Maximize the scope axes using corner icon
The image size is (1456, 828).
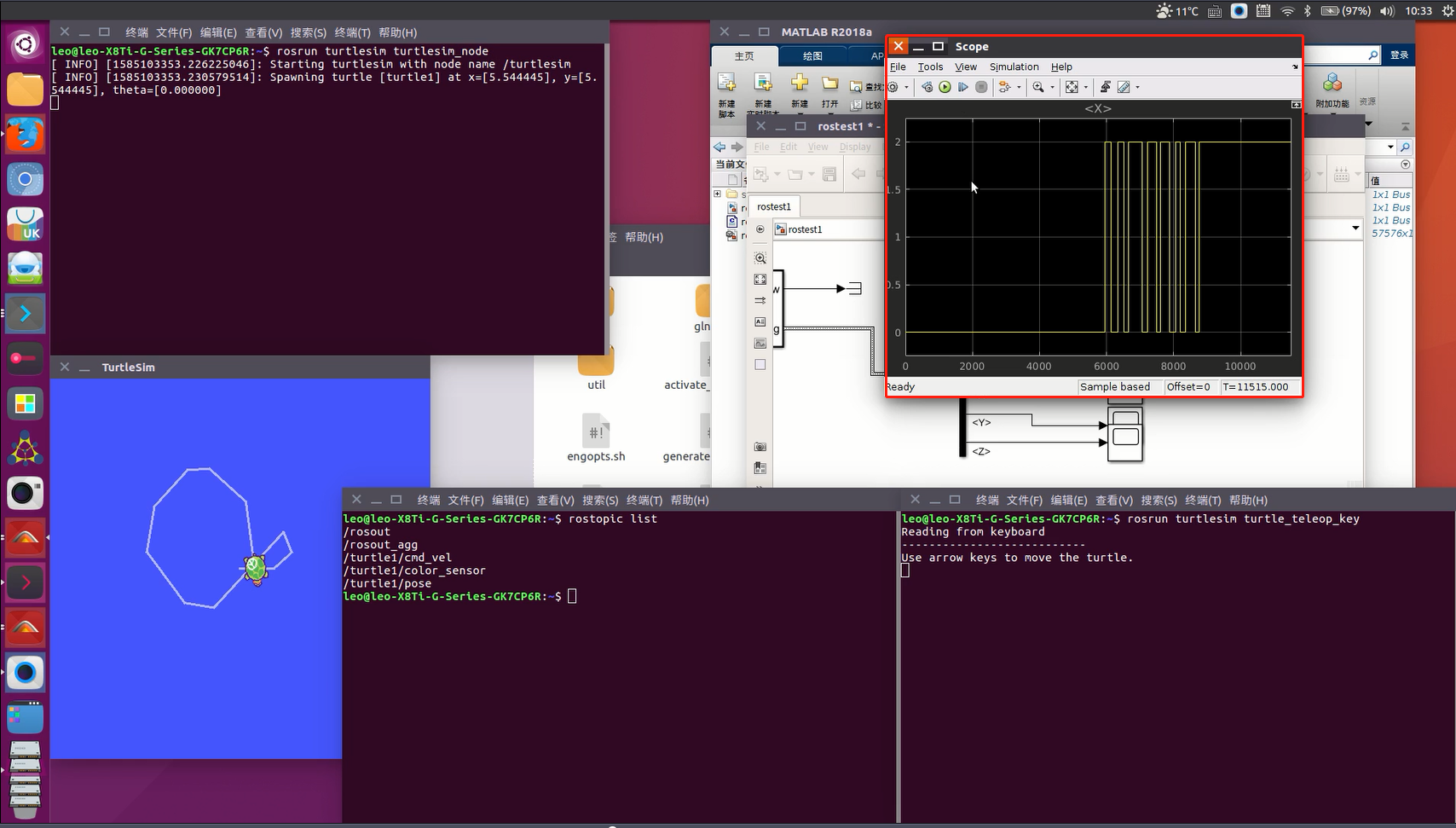pyautogui.click(x=1296, y=105)
